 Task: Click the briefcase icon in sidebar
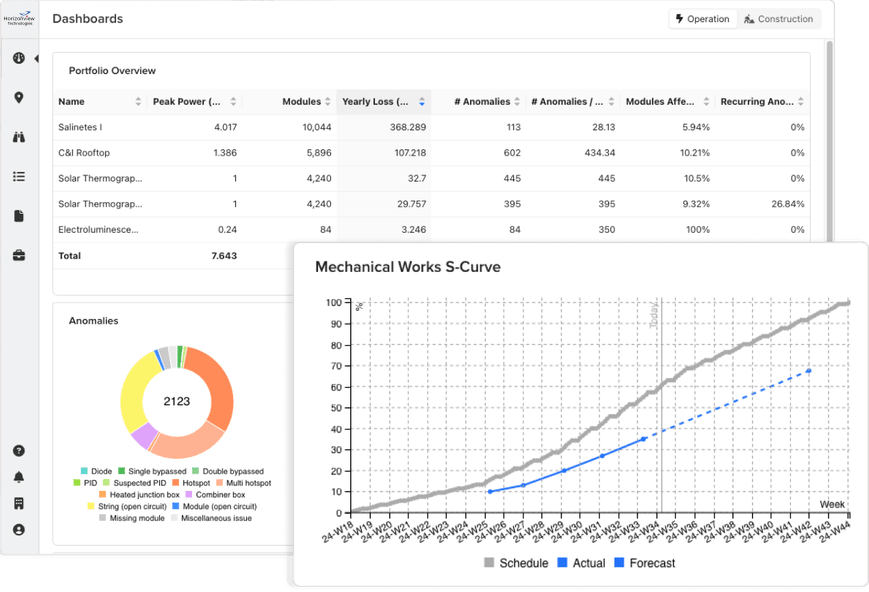(19, 256)
